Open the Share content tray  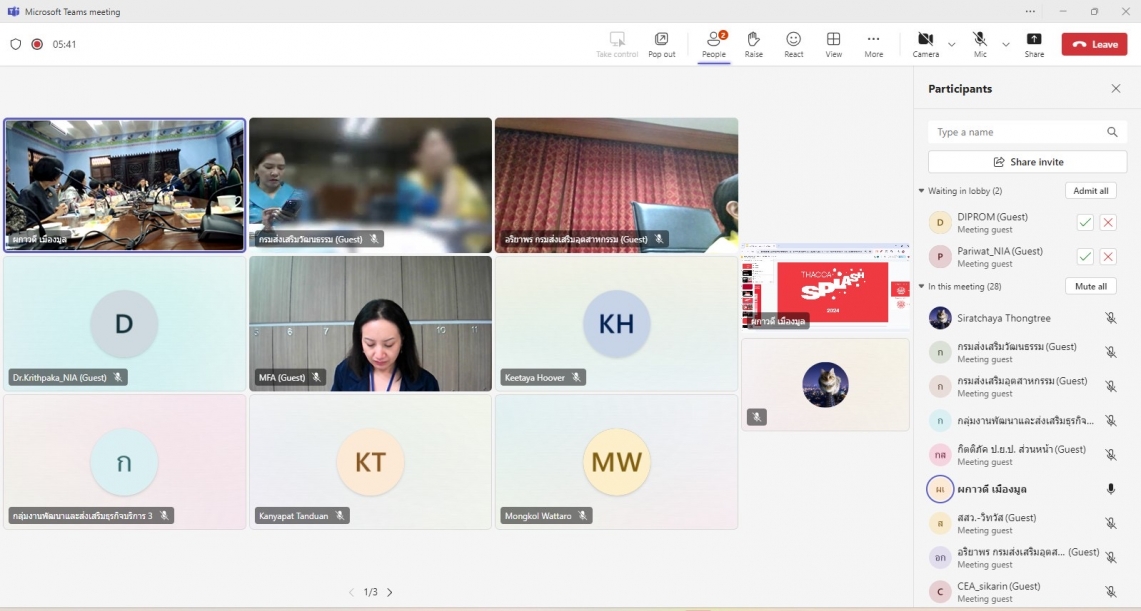tap(1033, 44)
